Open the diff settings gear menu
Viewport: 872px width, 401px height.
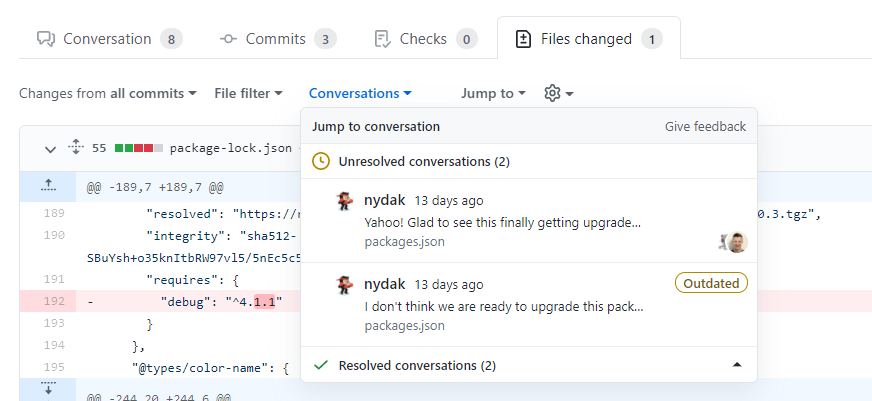coord(558,93)
